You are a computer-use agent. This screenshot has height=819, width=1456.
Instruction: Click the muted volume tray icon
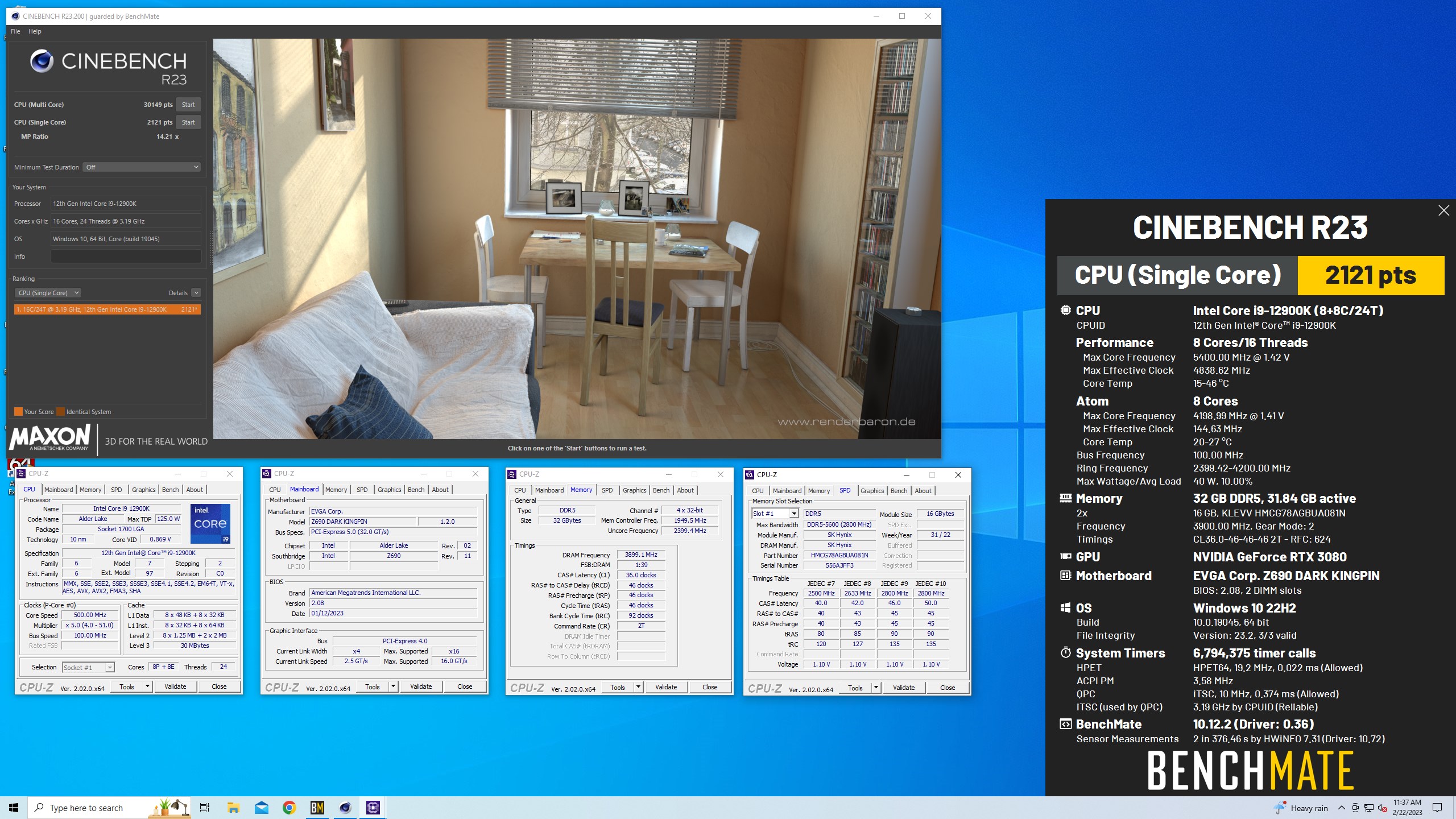click(x=1382, y=808)
